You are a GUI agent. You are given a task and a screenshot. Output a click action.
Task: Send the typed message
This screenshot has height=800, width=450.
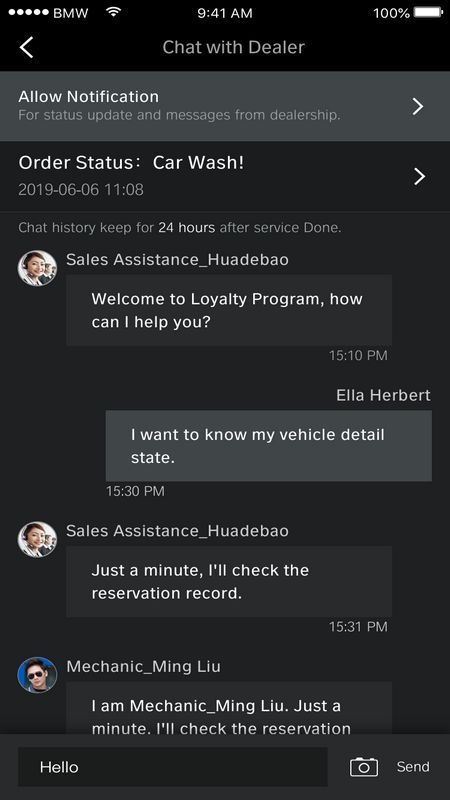pos(413,767)
